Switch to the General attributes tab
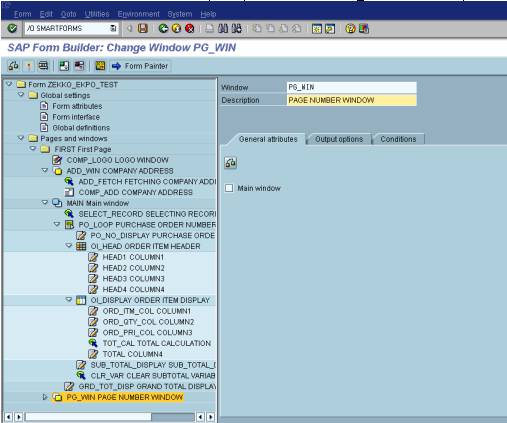 268,139
